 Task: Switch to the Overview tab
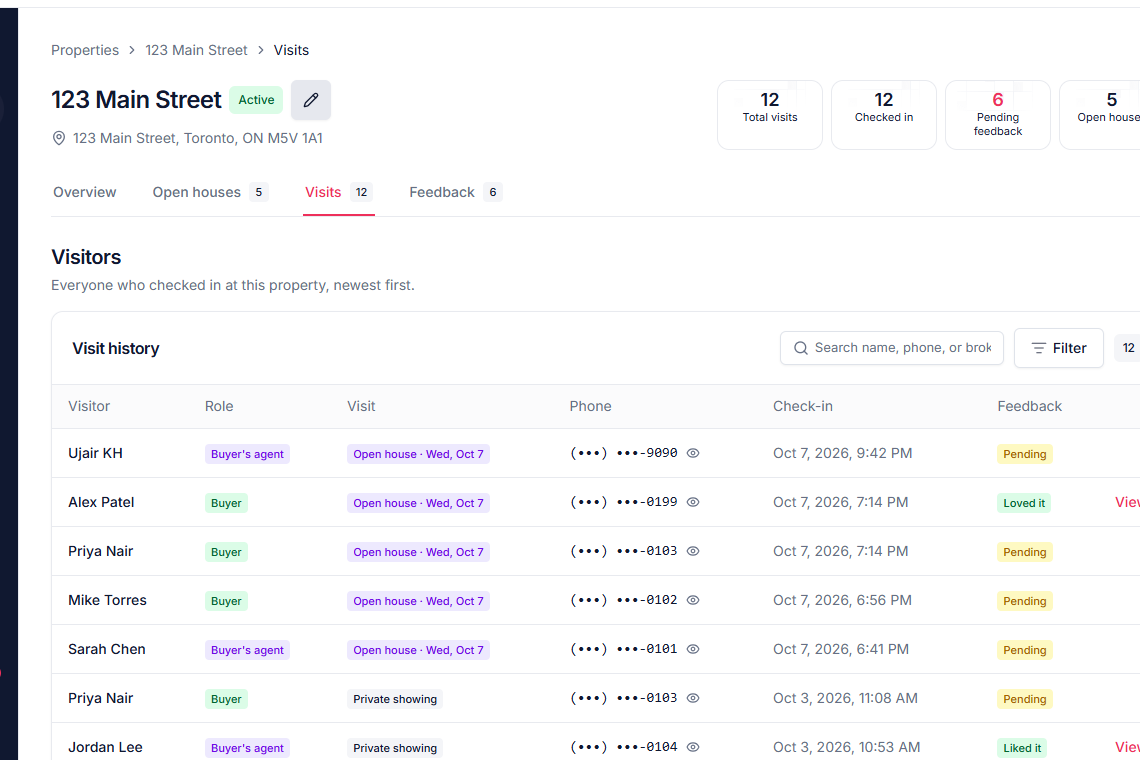[x=84, y=192]
